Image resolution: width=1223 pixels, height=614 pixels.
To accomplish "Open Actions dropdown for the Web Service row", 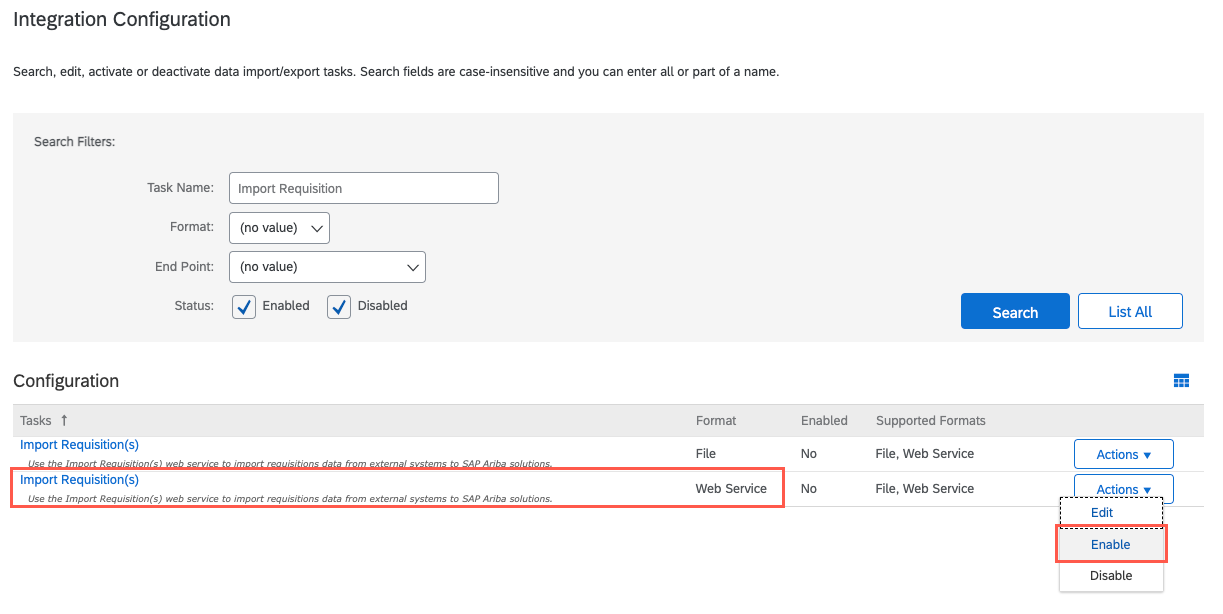I will (x=1123, y=488).
